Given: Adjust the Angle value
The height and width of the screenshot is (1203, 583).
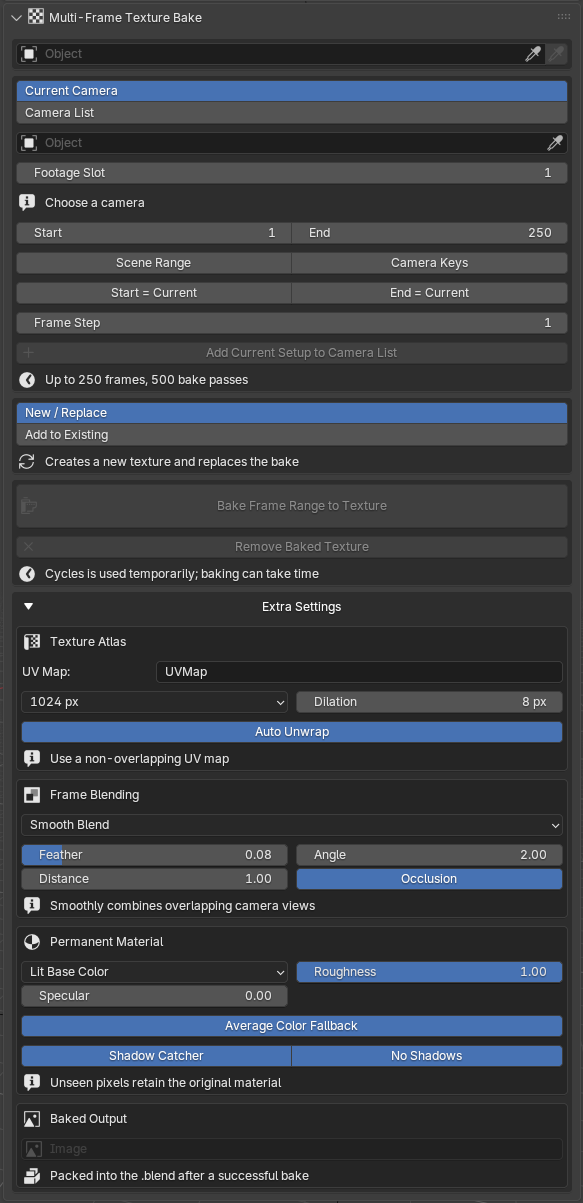Looking at the screenshot, I should click(430, 855).
